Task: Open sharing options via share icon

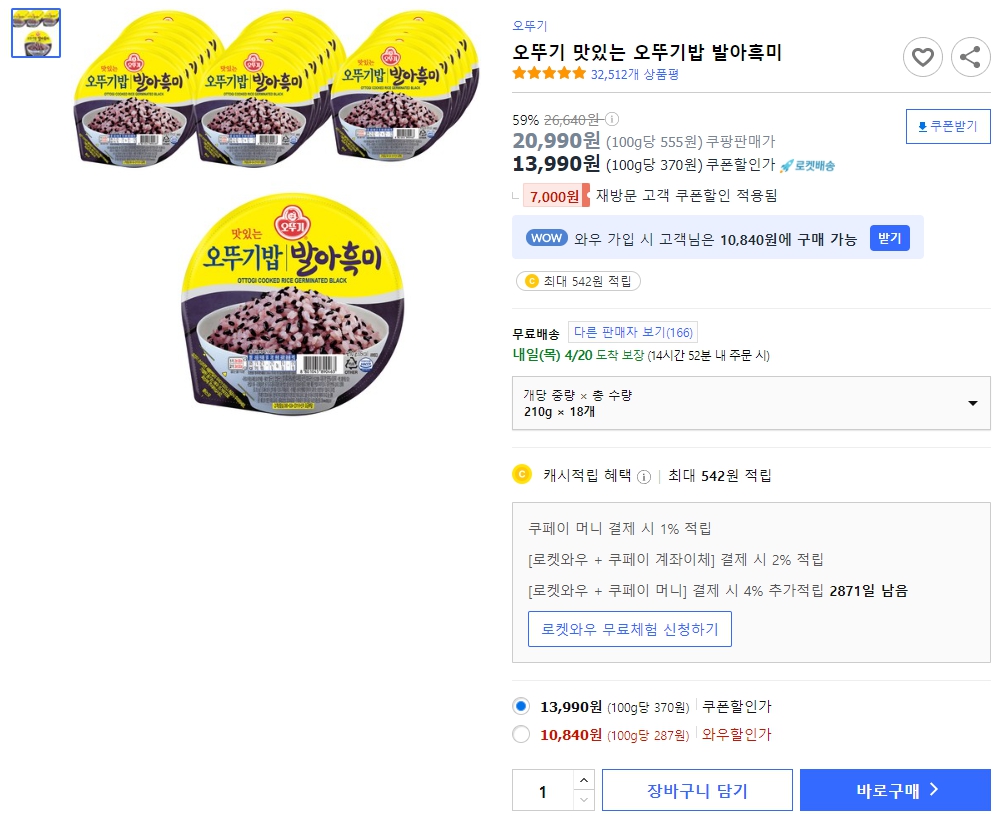Action: click(970, 57)
